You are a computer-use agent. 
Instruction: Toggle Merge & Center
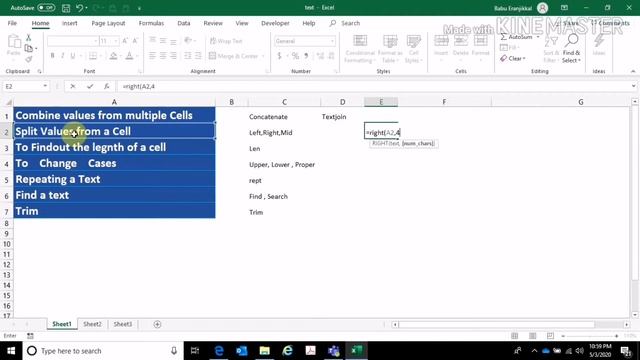click(x=234, y=56)
